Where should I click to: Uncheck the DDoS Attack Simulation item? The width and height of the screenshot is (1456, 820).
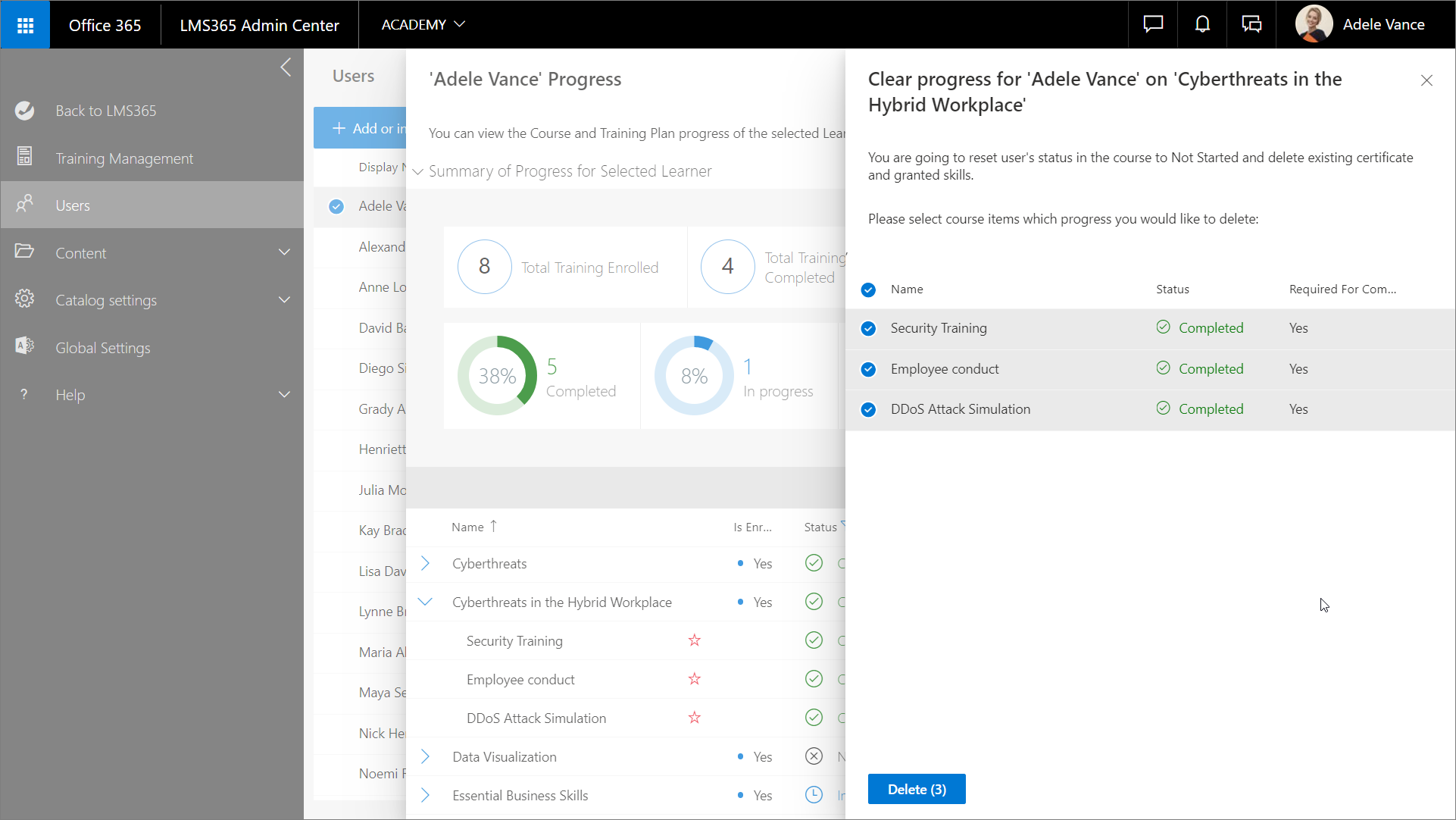coord(868,409)
